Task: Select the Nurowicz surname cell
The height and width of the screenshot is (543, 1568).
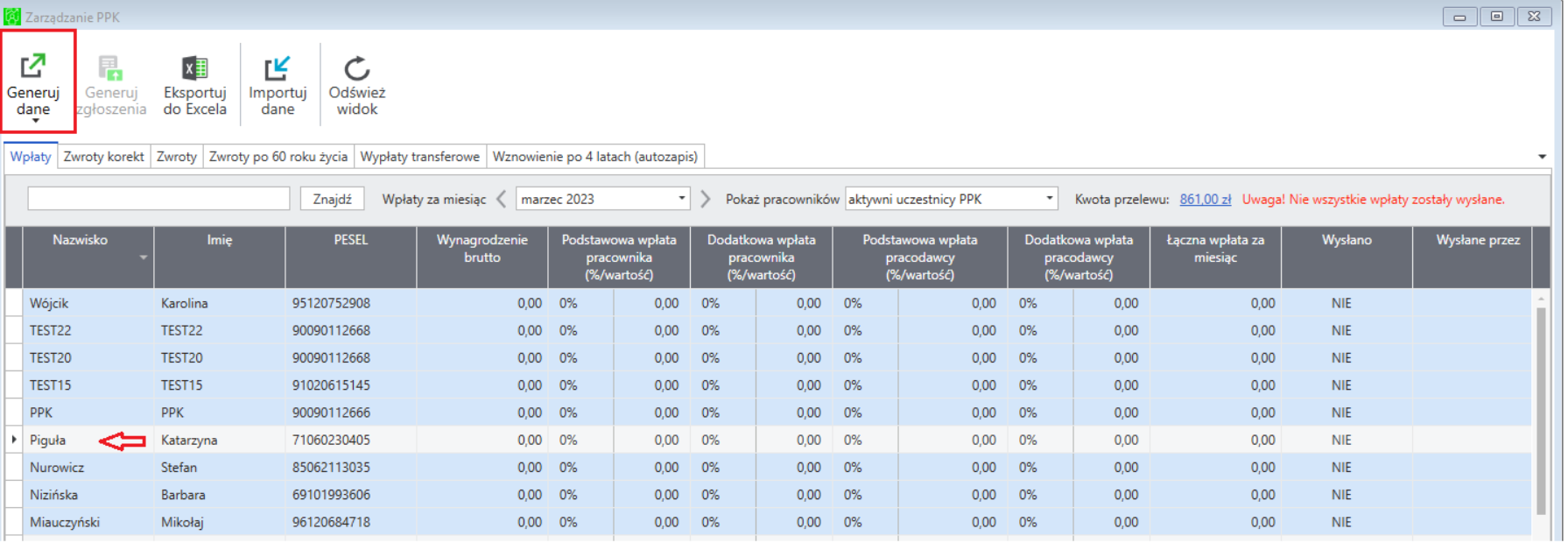Action: click(88, 467)
